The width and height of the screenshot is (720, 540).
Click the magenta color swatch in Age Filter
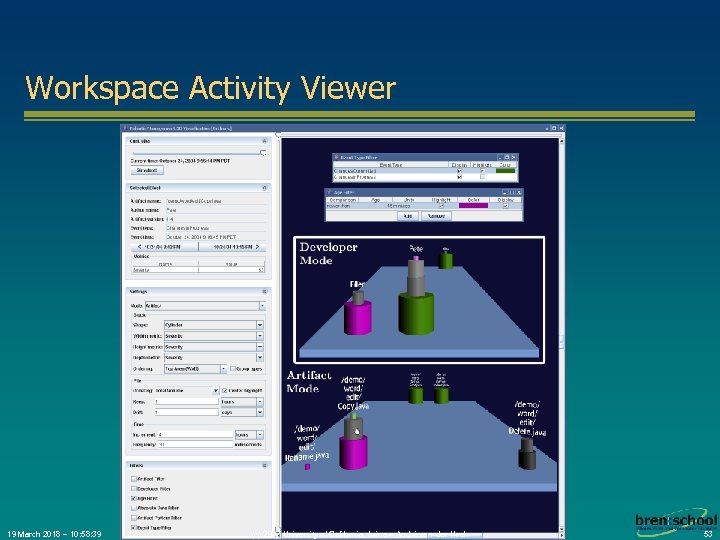pyautogui.click(x=473, y=206)
